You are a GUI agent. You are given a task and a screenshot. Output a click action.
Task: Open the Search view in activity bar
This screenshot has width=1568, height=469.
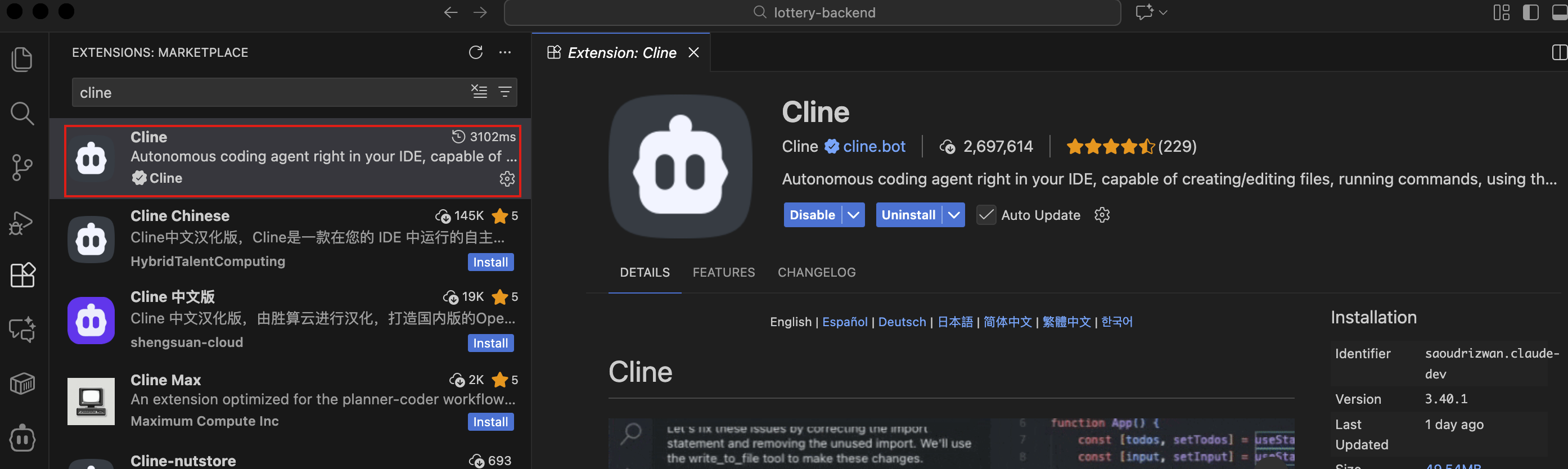tap(22, 114)
